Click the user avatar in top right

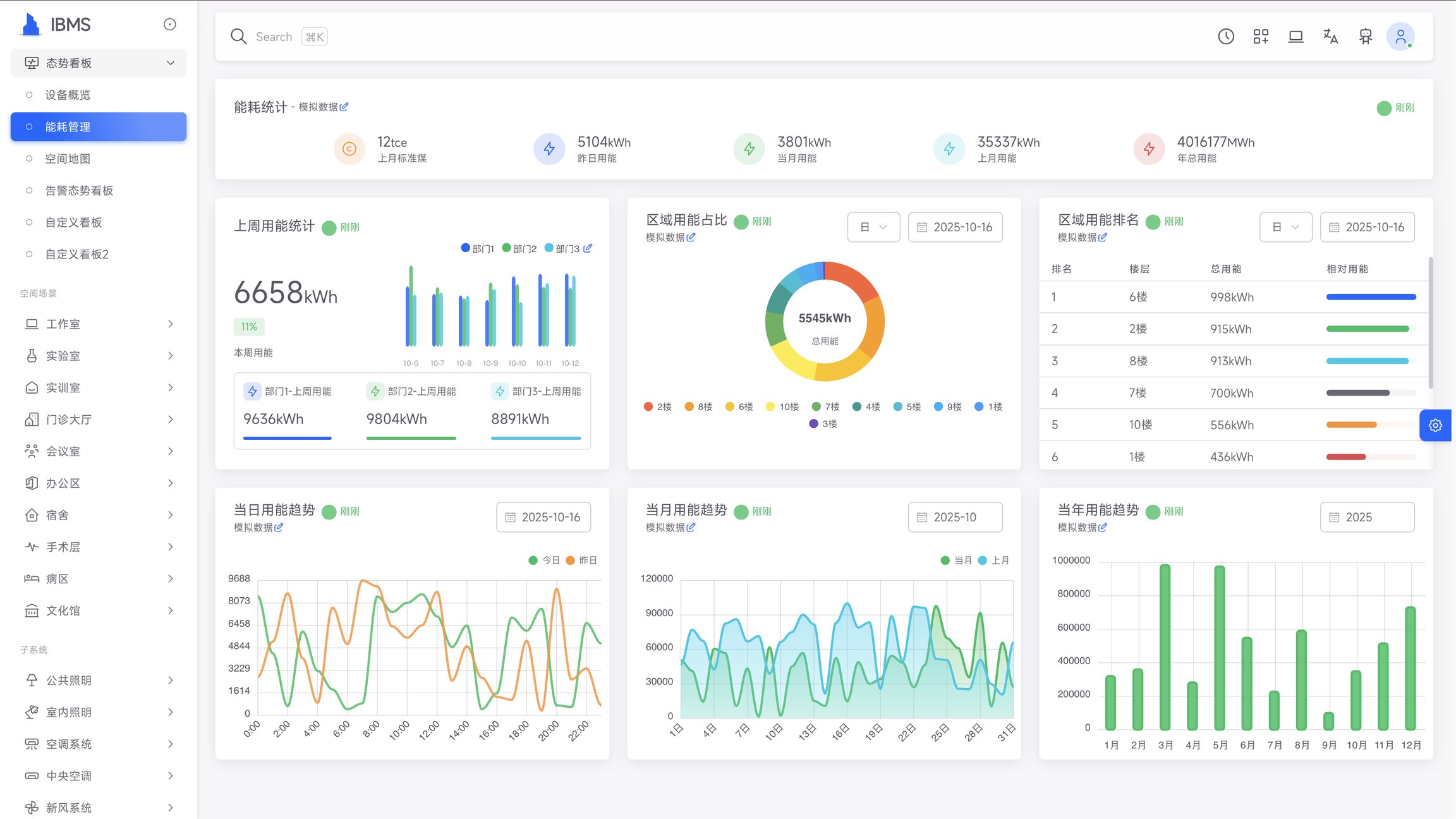[x=1400, y=36]
